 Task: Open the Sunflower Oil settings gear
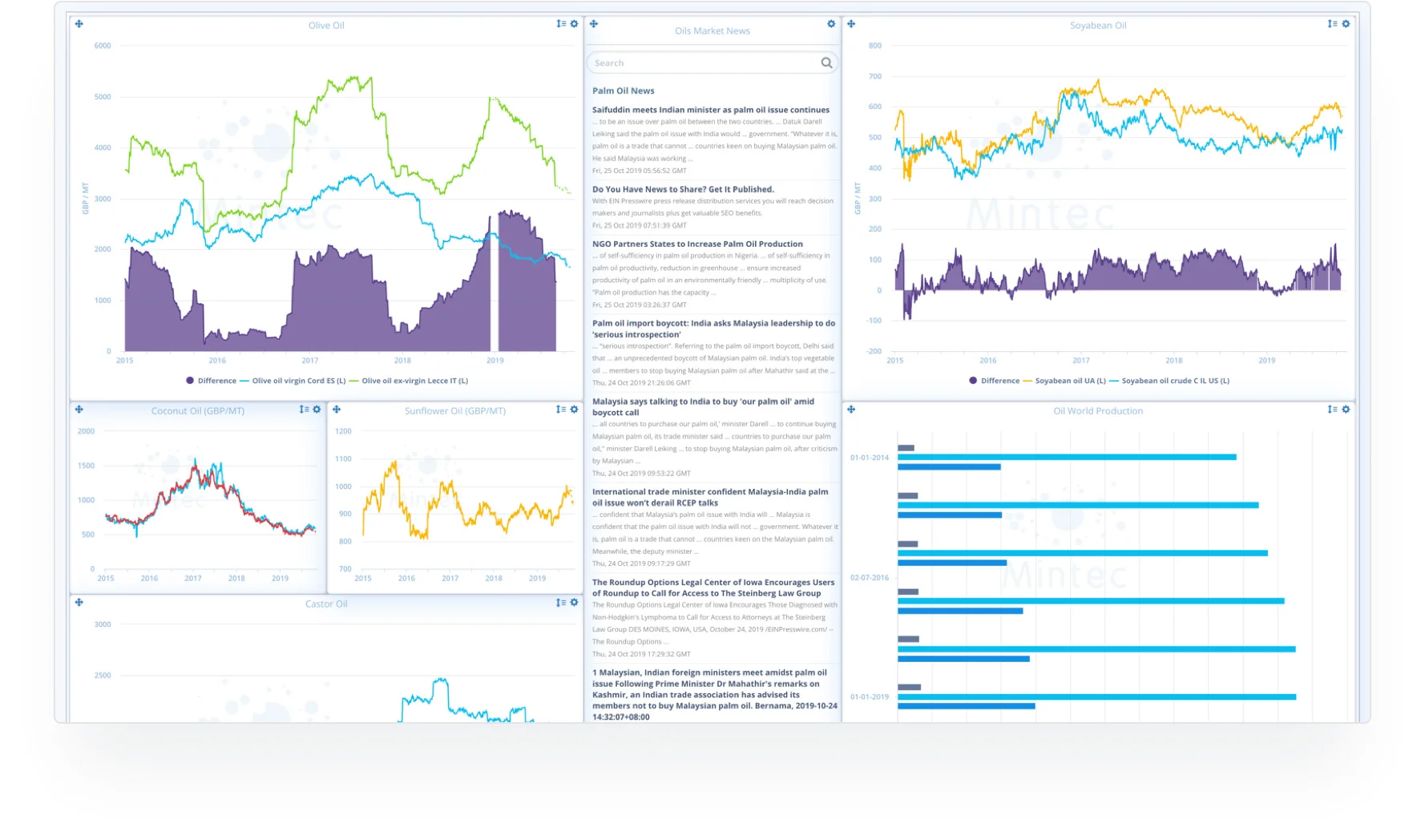click(x=574, y=410)
